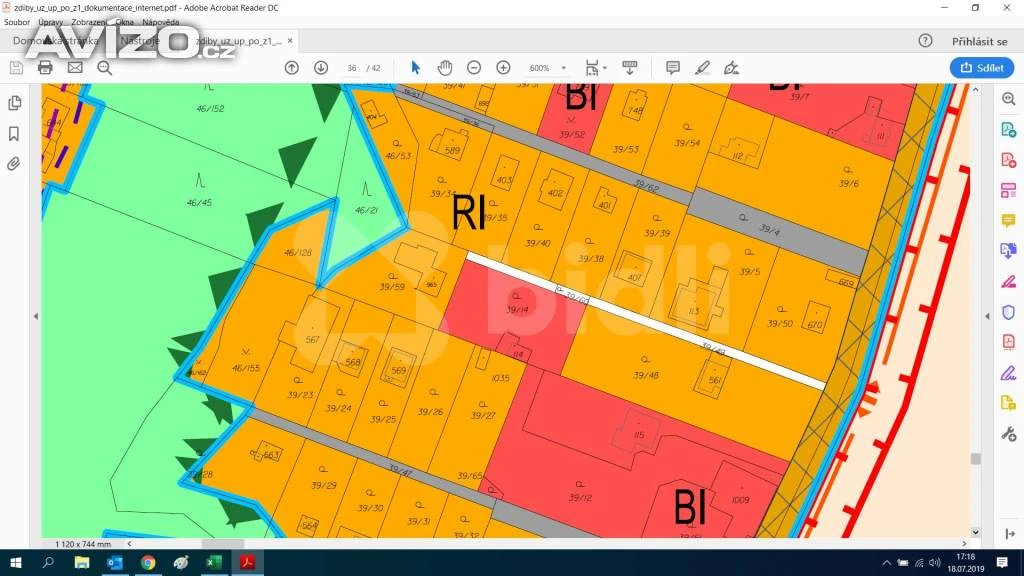Zoom out with the minus icon

pyautogui.click(x=474, y=67)
